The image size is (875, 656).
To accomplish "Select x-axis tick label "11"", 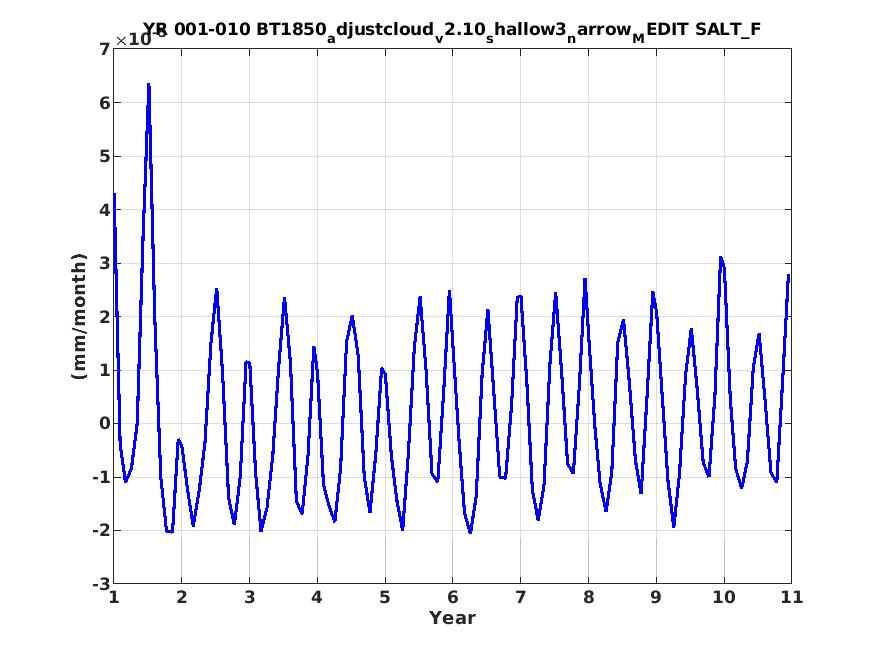I will 792,597.
